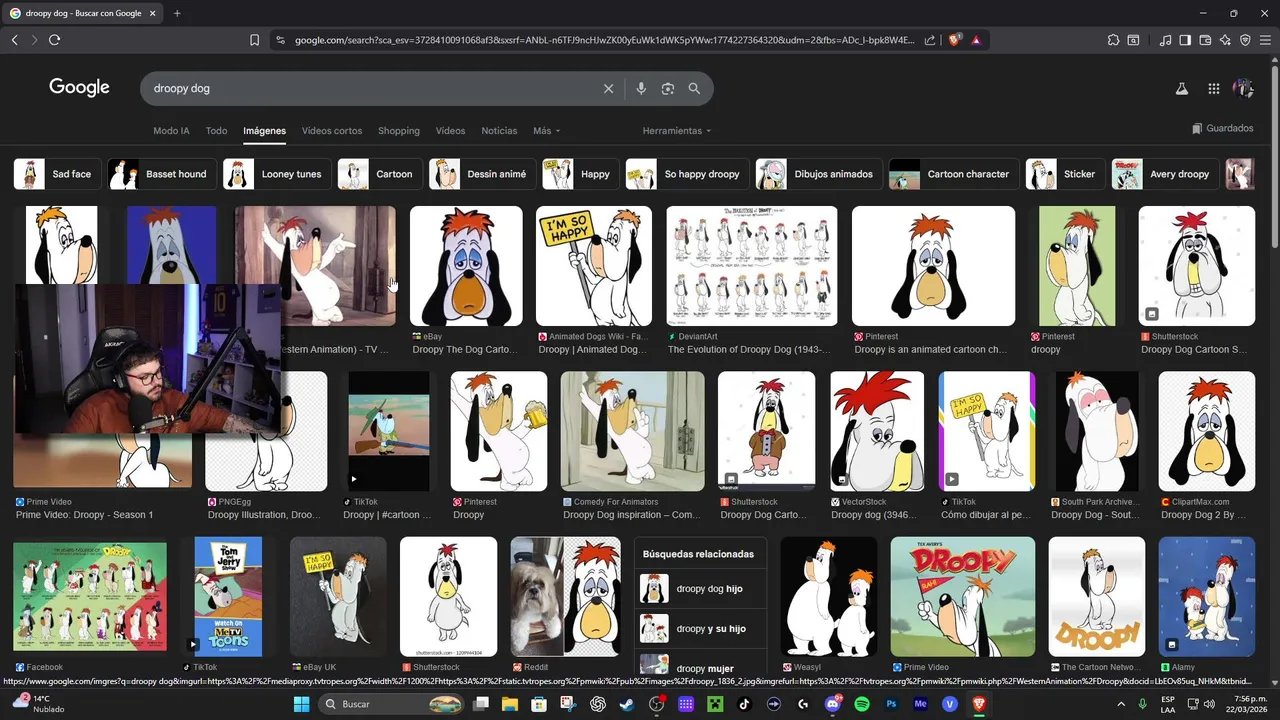The height and width of the screenshot is (720, 1280).
Task: Open the South Park Archive Droopy image
Action: pos(1097,431)
